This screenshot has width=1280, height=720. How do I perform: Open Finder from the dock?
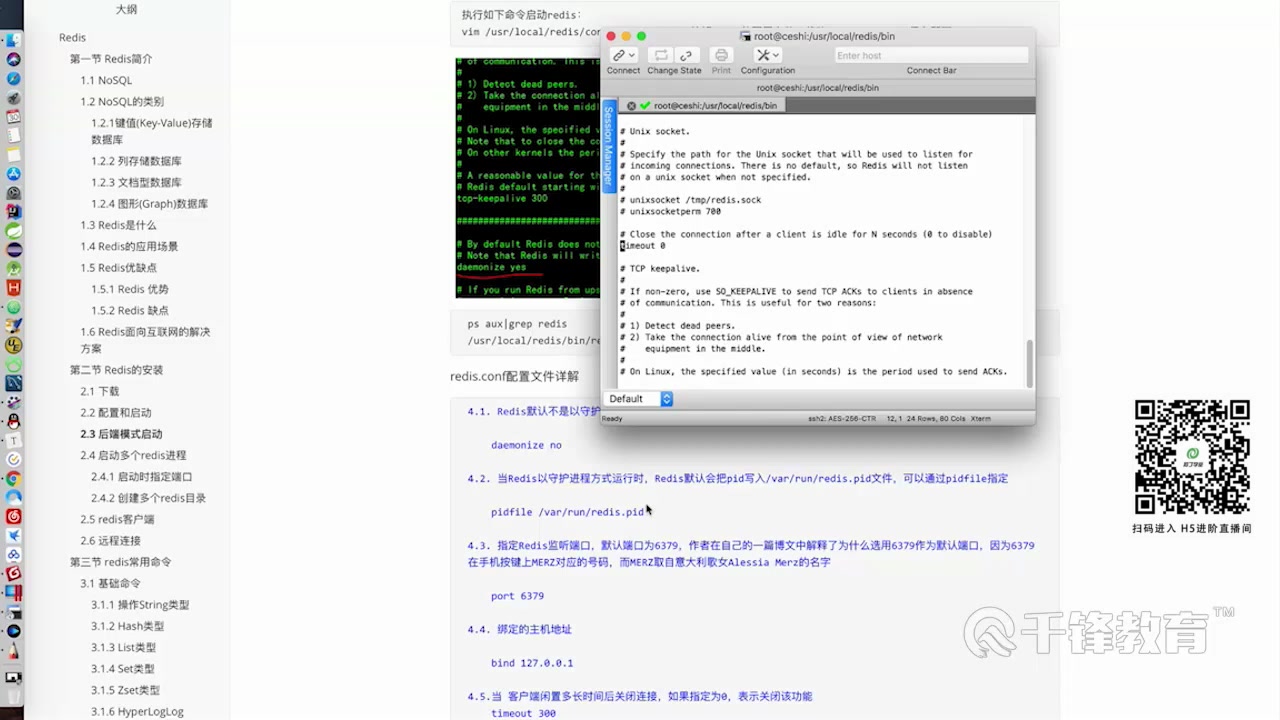click(13, 40)
